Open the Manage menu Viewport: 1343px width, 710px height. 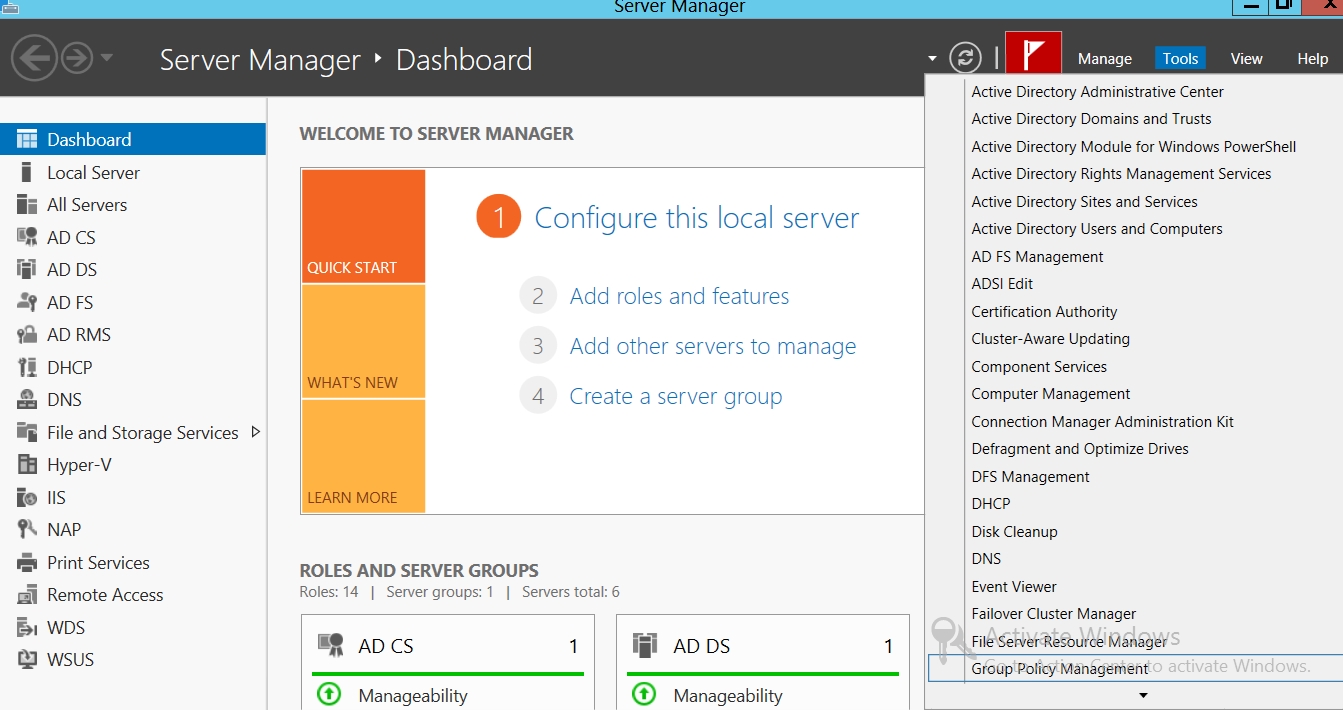click(1104, 59)
